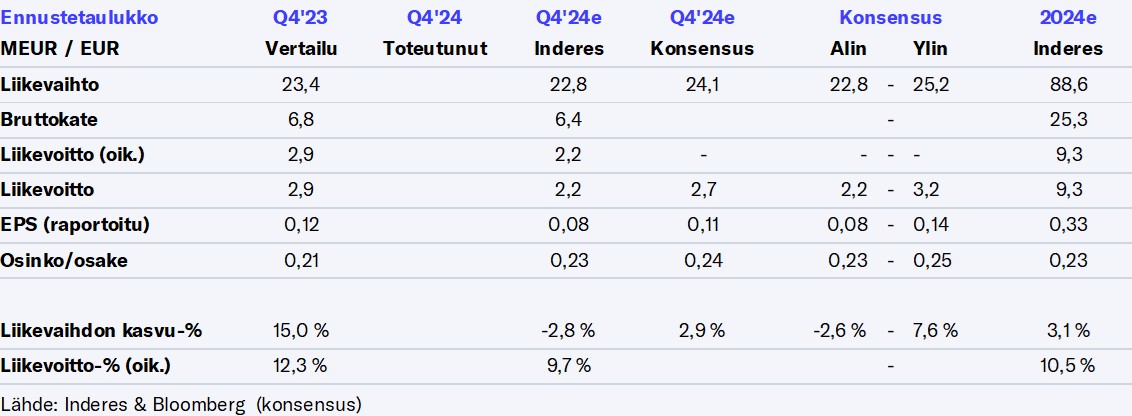Select the Osinko/osake row label
The width and height of the screenshot is (1132, 416).
pyautogui.click(x=65, y=260)
